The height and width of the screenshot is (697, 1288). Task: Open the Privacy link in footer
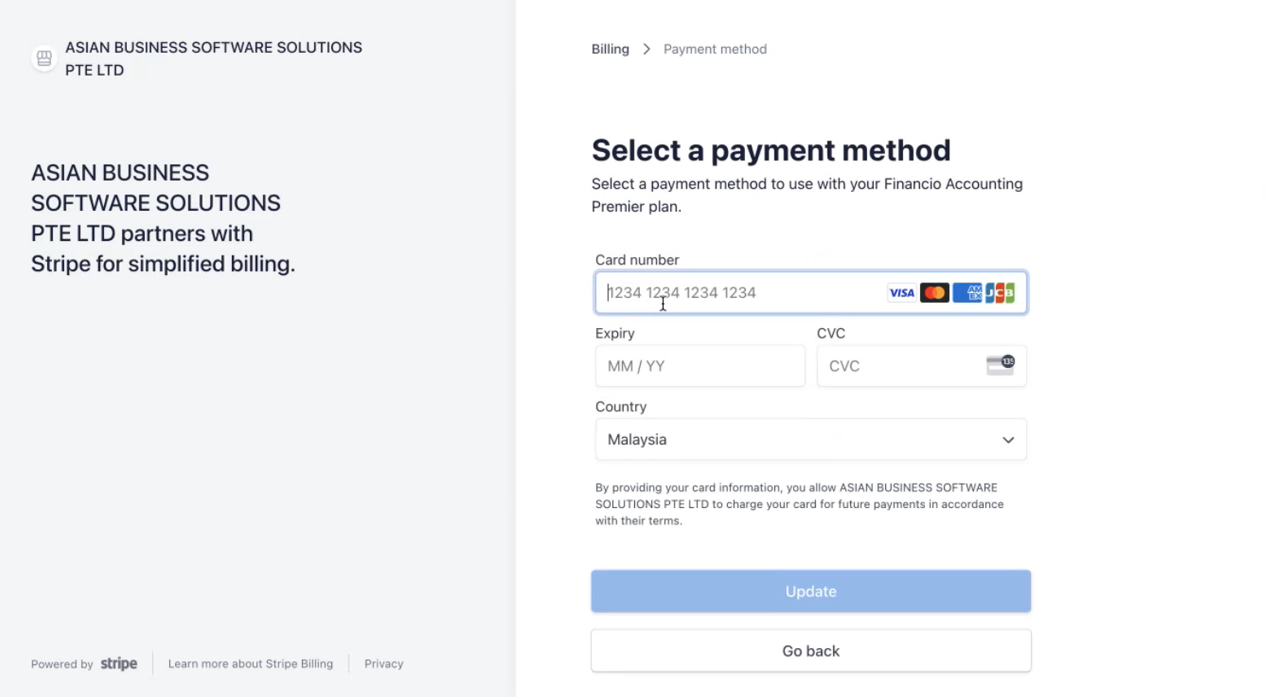(384, 664)
